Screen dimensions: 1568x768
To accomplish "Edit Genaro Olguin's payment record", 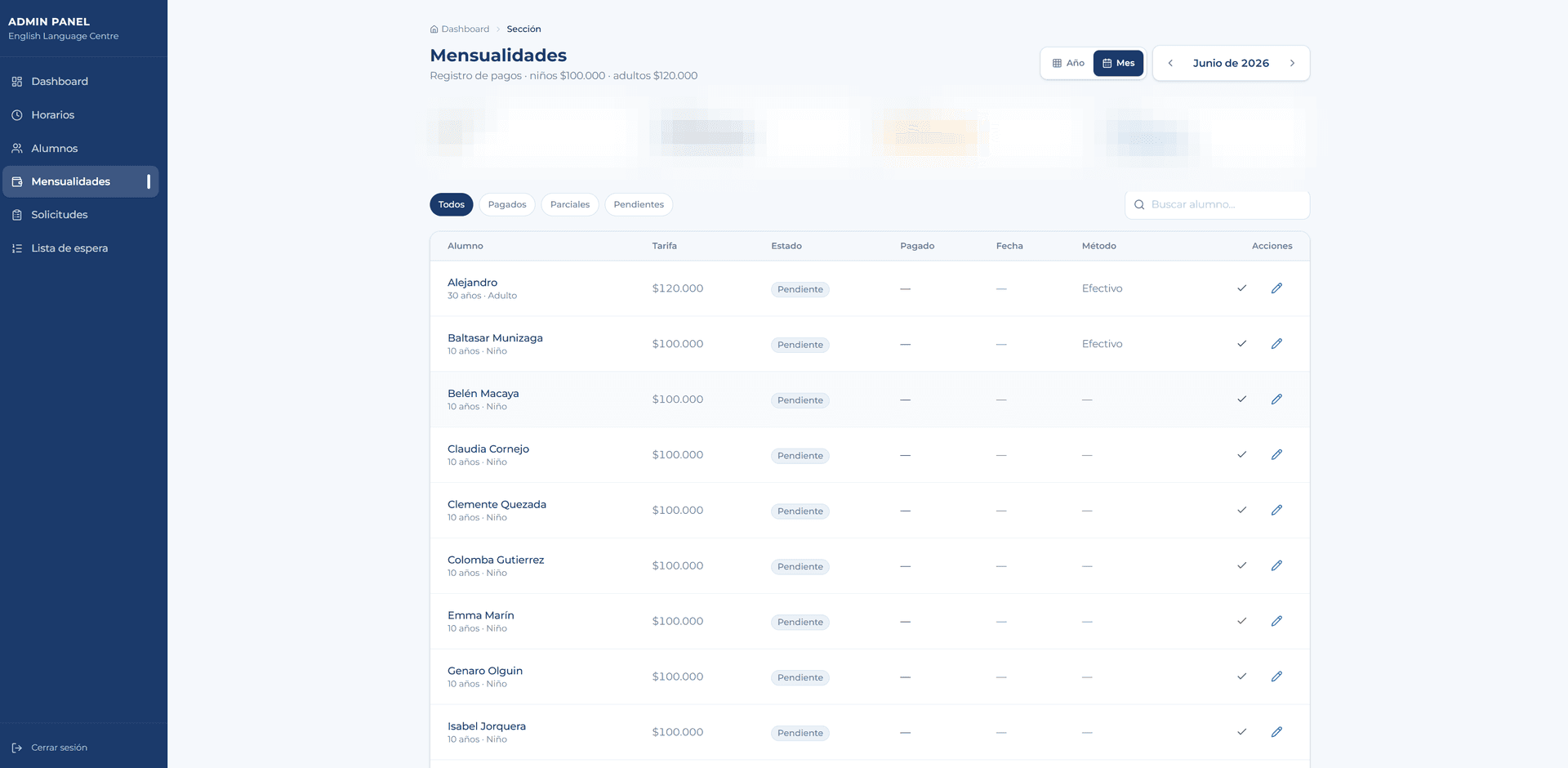I will [x=1276, y=676].
